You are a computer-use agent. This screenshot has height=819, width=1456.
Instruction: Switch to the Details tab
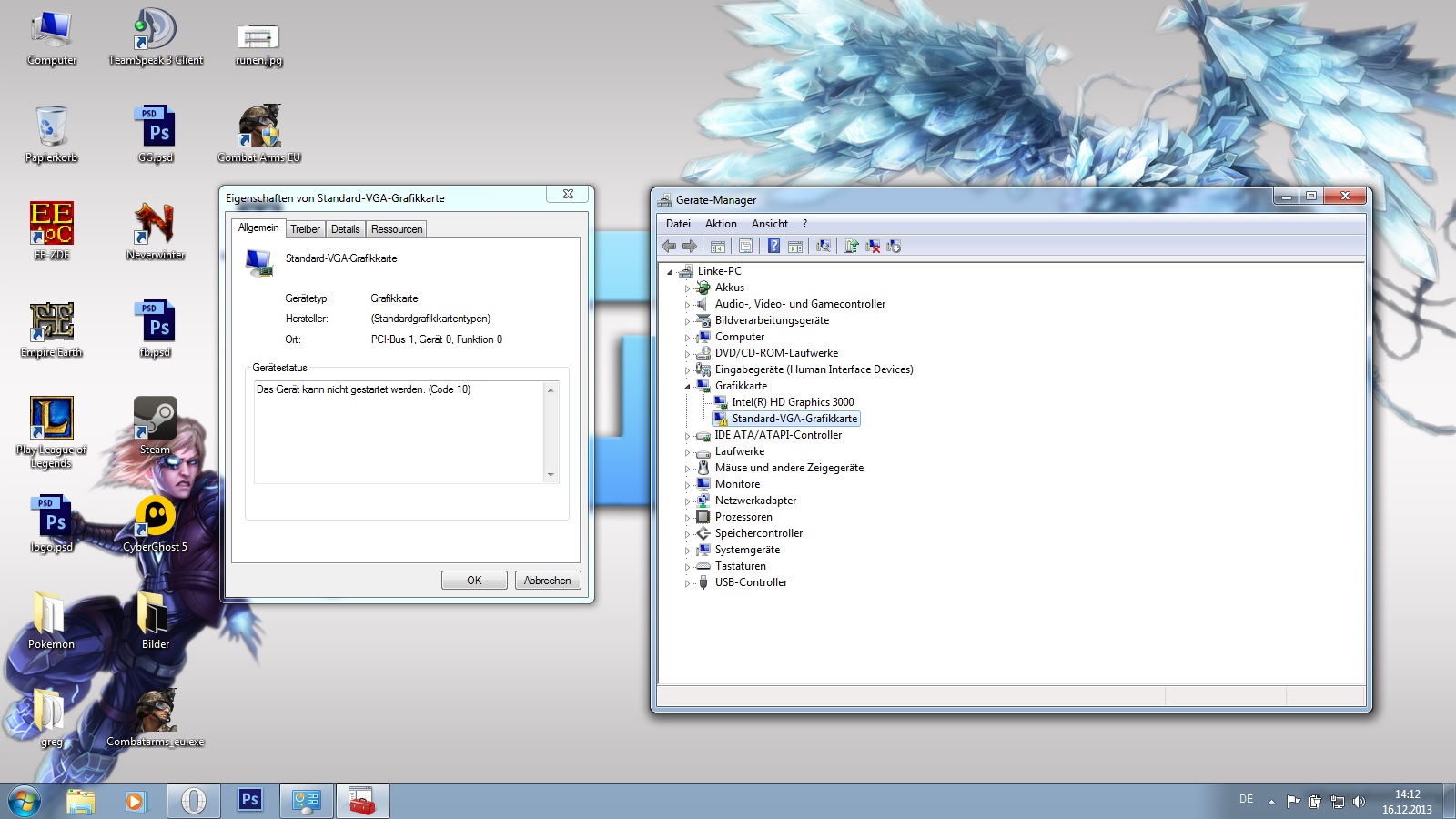coord(345,229)
